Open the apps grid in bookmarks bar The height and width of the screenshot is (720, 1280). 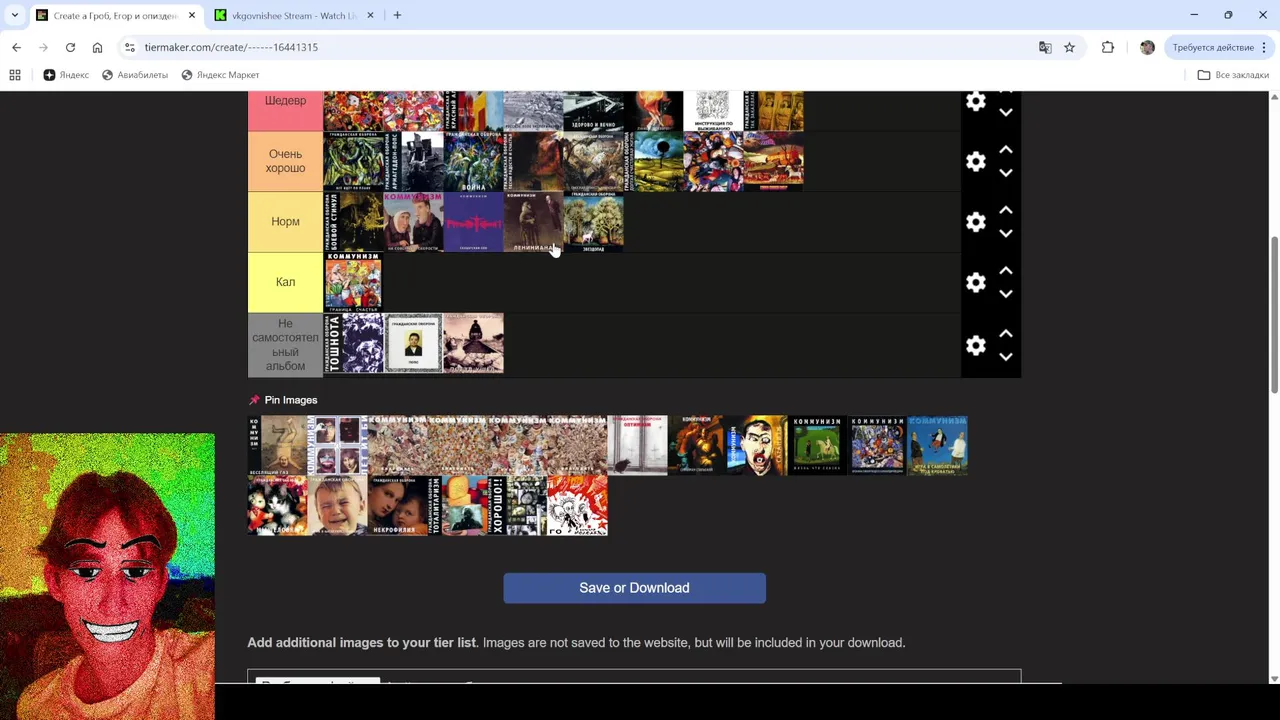pyautogui.click(x=15, y=75)
